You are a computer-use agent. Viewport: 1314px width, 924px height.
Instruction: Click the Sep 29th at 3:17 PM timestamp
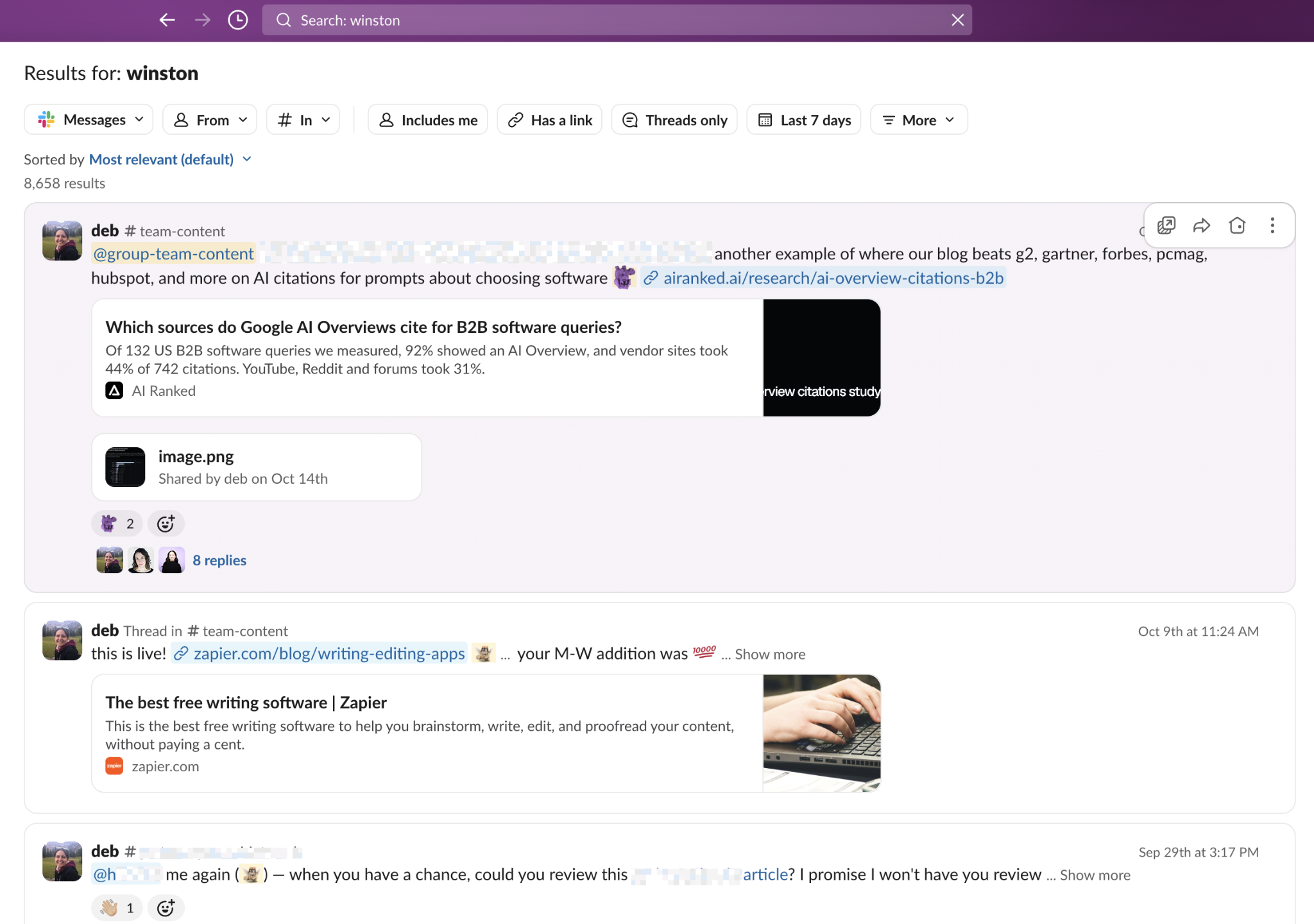[x=1198, y=852]
